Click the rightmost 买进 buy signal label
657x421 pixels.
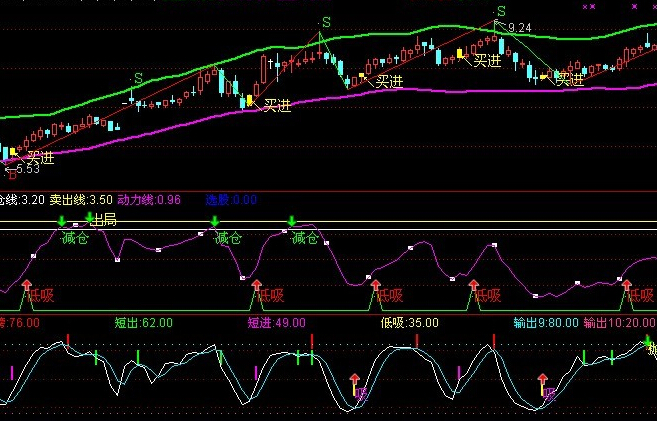point(570,79)
